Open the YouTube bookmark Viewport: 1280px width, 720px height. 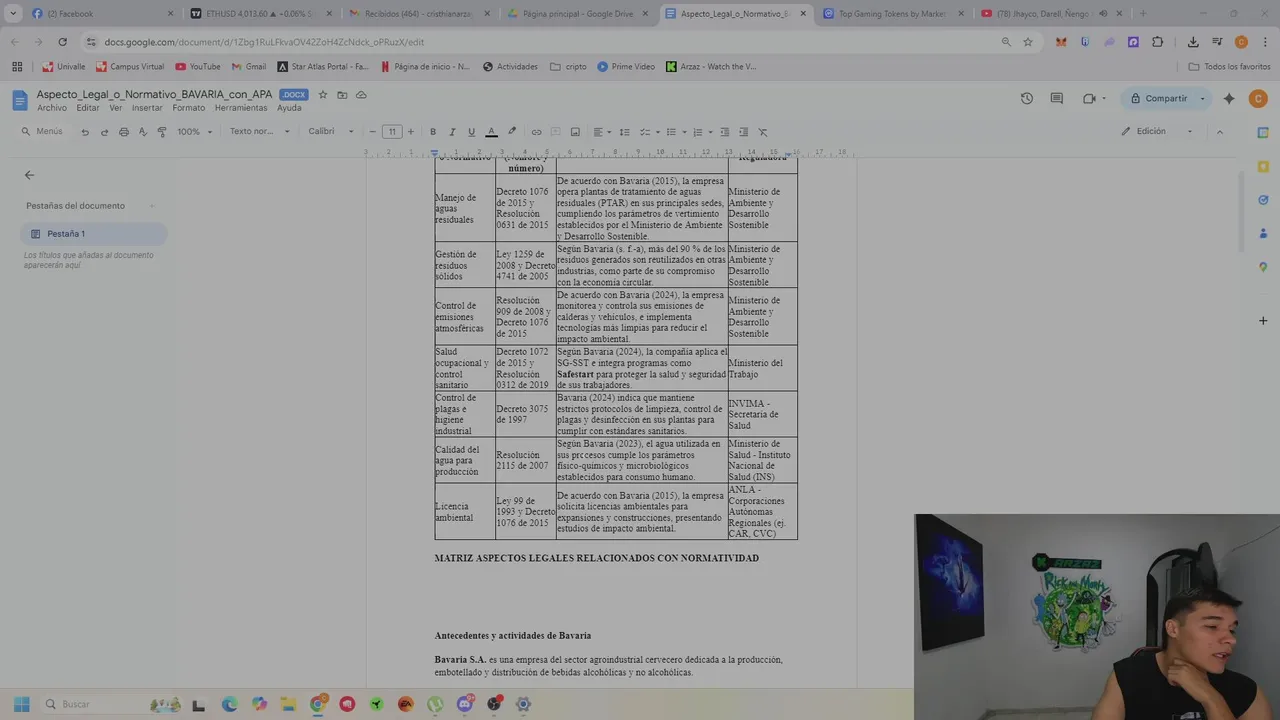198,67
